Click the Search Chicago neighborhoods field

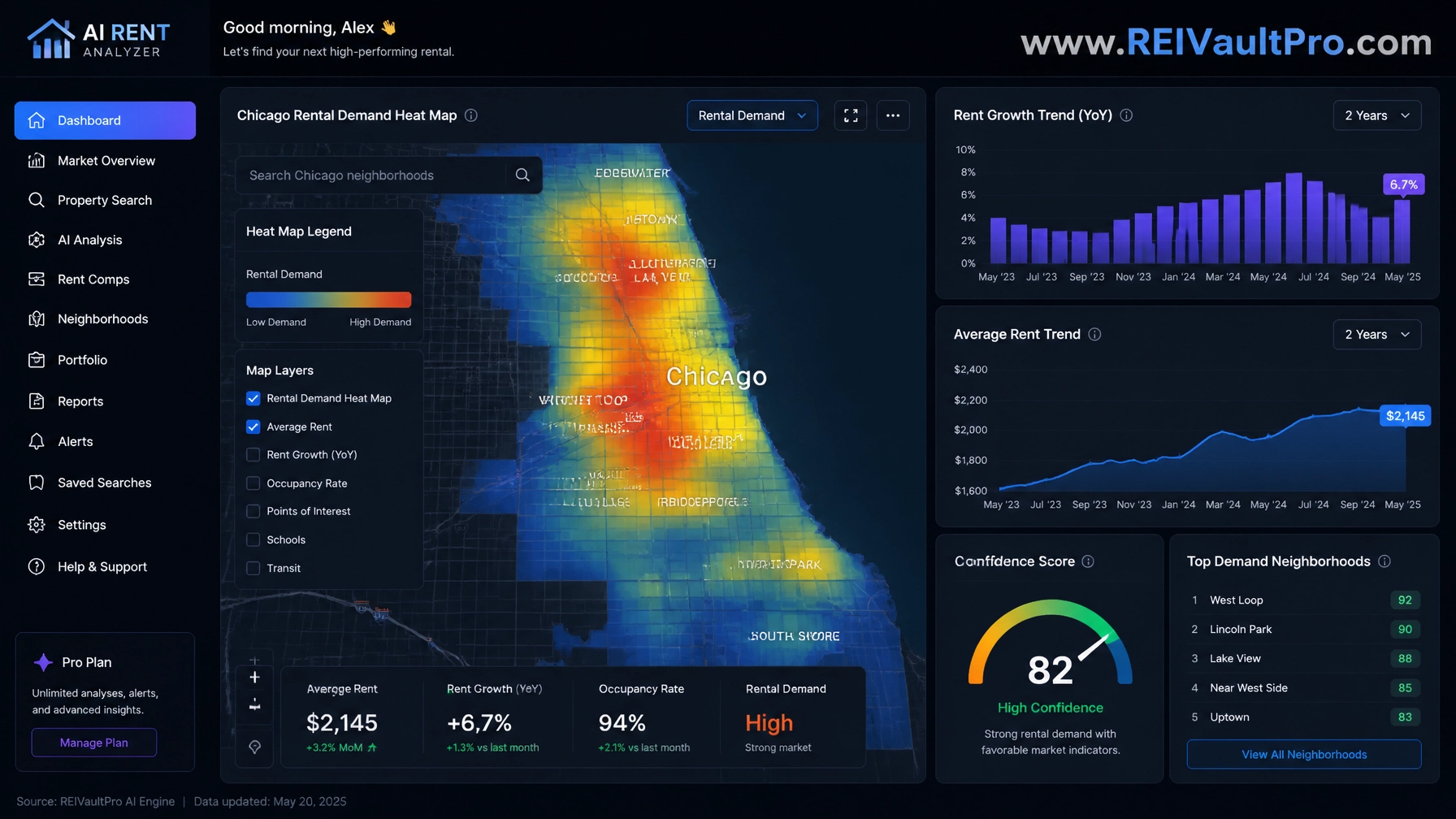388,175
